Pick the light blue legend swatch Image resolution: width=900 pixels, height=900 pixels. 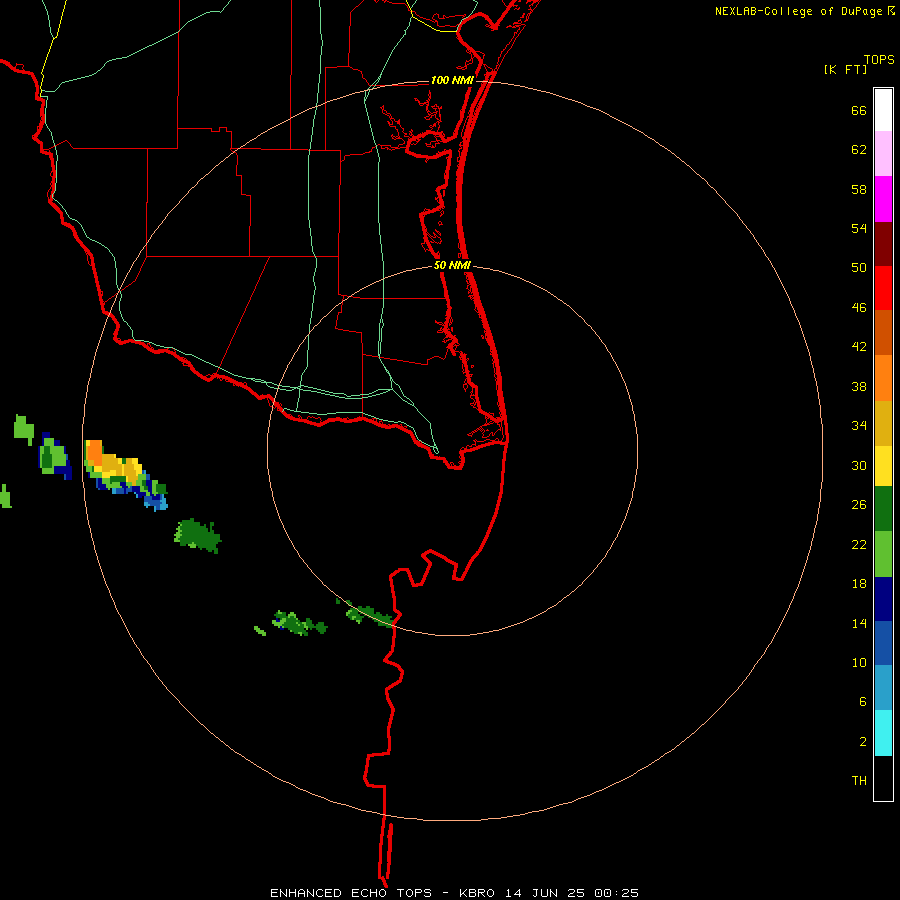pyautogui.click(x=883, y=688)
